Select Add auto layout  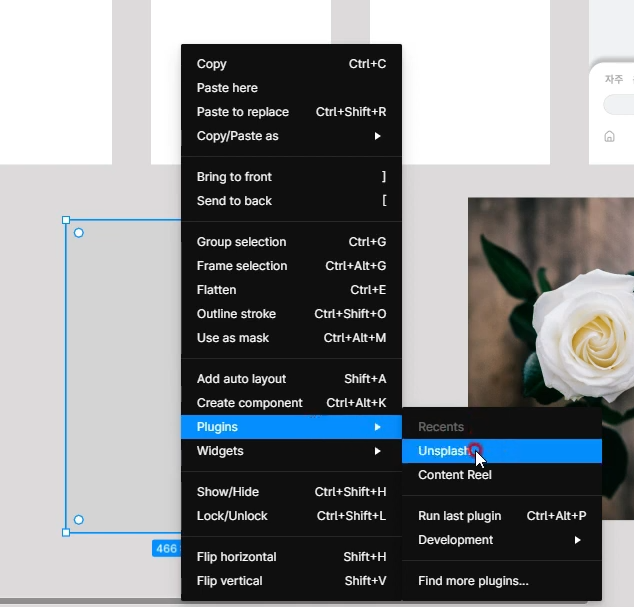[x=291, y=379]
